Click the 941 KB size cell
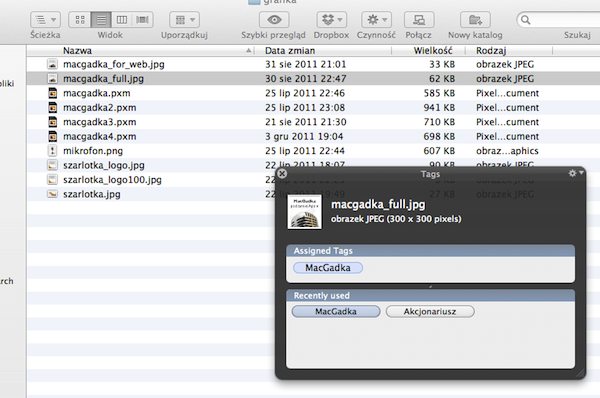The width and height of the screenshot is (600, 398). (439, 108)
